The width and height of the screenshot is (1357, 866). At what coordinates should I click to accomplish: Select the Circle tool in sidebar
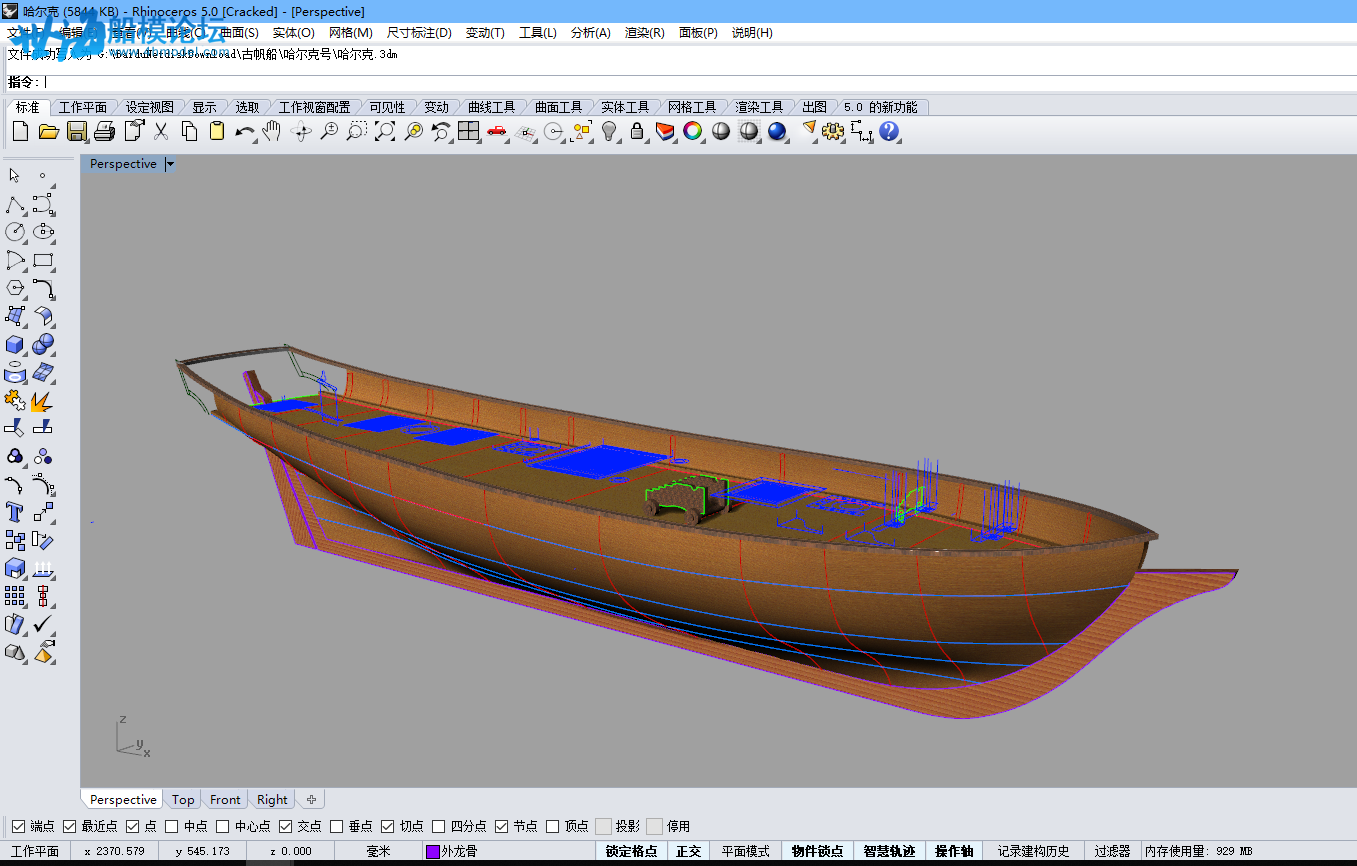[x=15, y=232]
